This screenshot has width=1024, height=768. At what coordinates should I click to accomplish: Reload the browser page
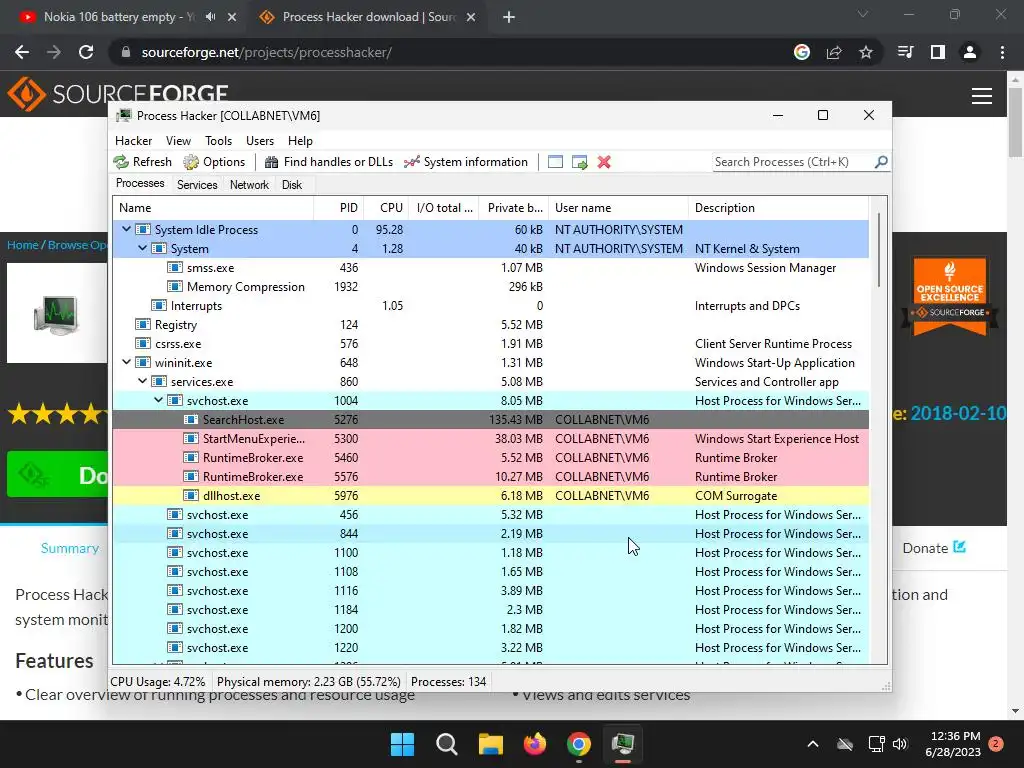[86, 52]
